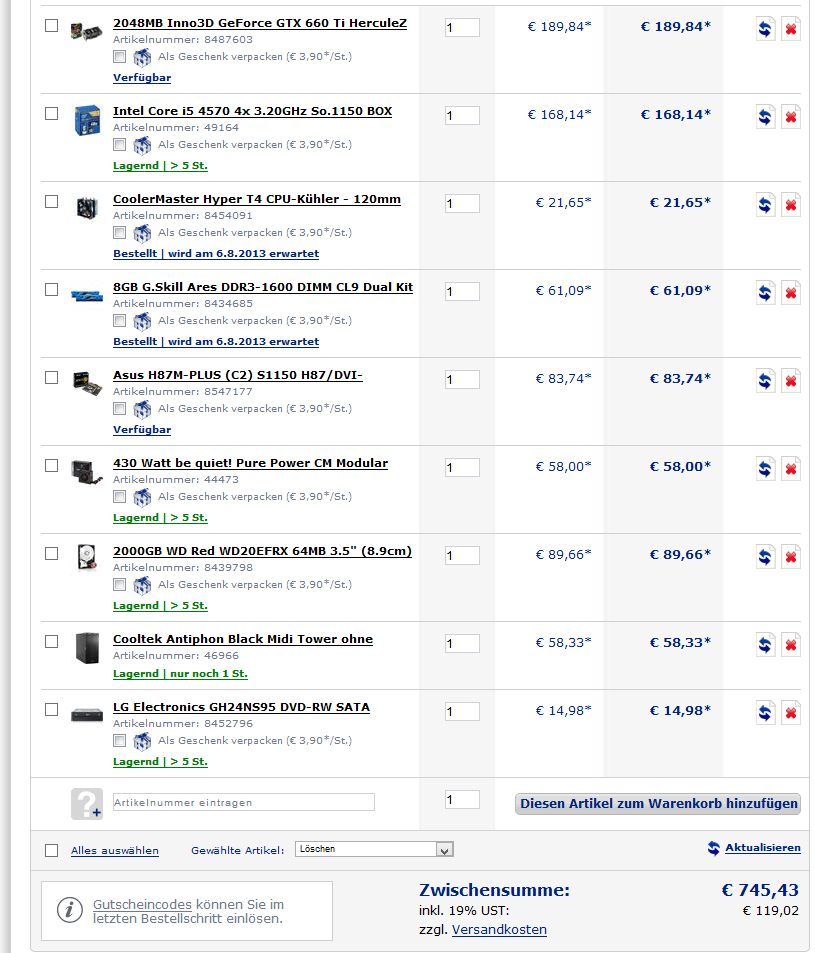Viewport: 815px width, 953px height.
Task: Click the Zwischensumme amount € 745,43
Action: pos(760,890)
